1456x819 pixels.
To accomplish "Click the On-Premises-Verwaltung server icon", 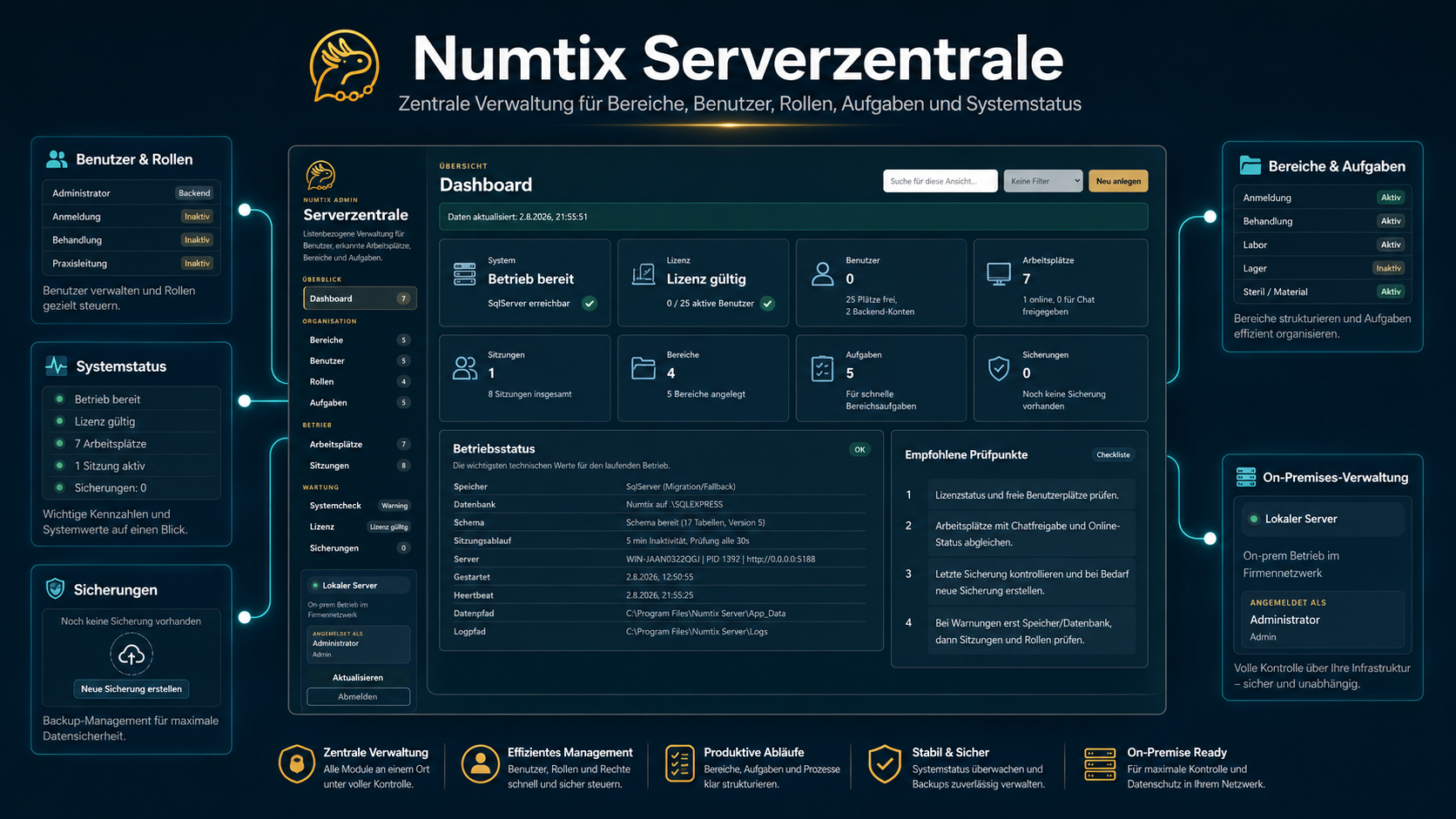I will (x=1246, y=477).
